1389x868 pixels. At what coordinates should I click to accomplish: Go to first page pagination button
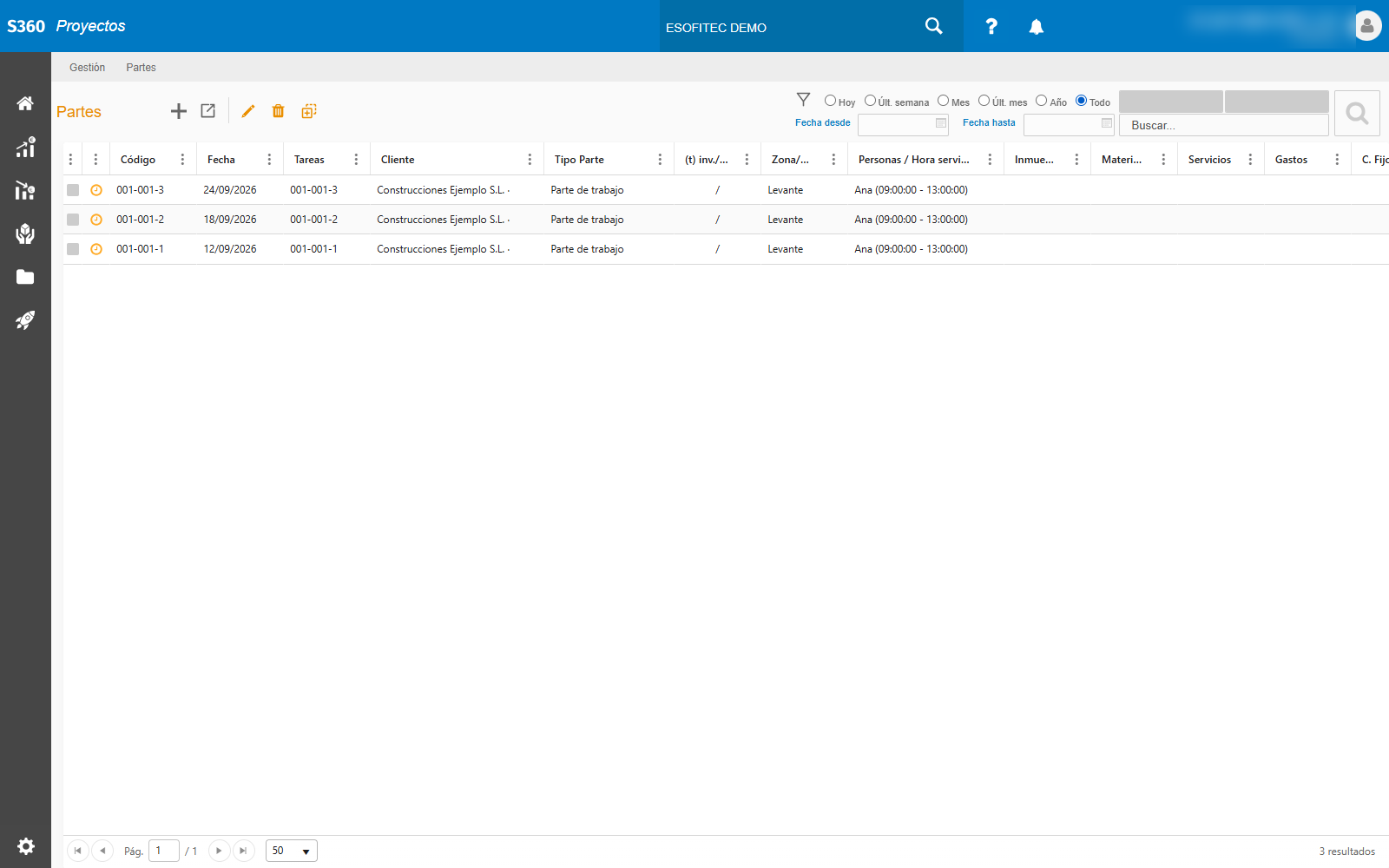point(78,851)
